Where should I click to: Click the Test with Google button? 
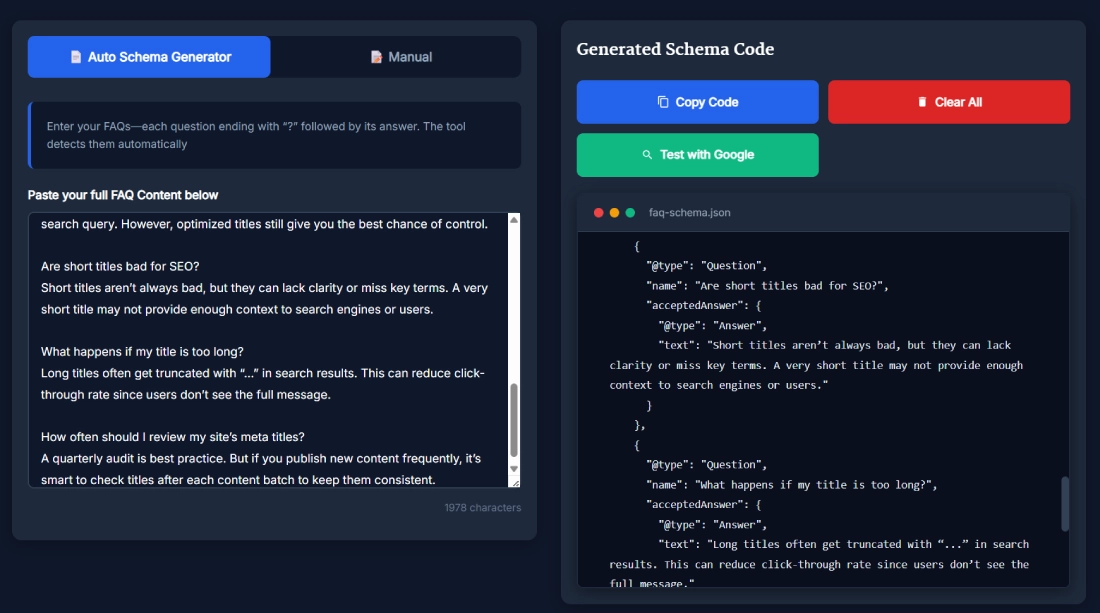click(x=697, y=154)
